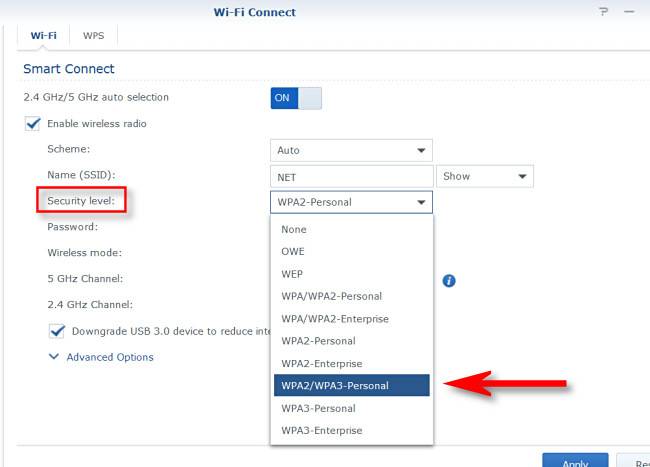Toggle the 2.4 GHz/5 GHz auto selection switch
This screenshot has width=650, height=467.
pos(296,98)
